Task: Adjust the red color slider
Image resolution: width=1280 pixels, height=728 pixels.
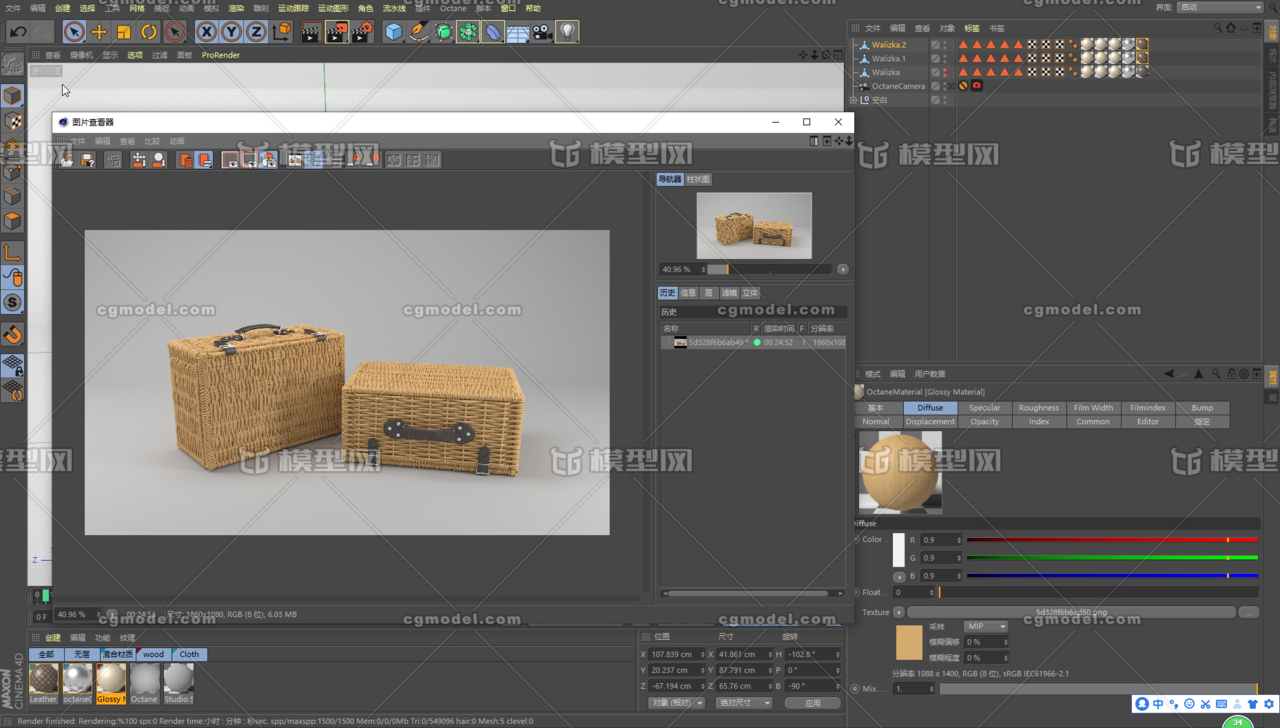Action: (x=1112, y=540)
